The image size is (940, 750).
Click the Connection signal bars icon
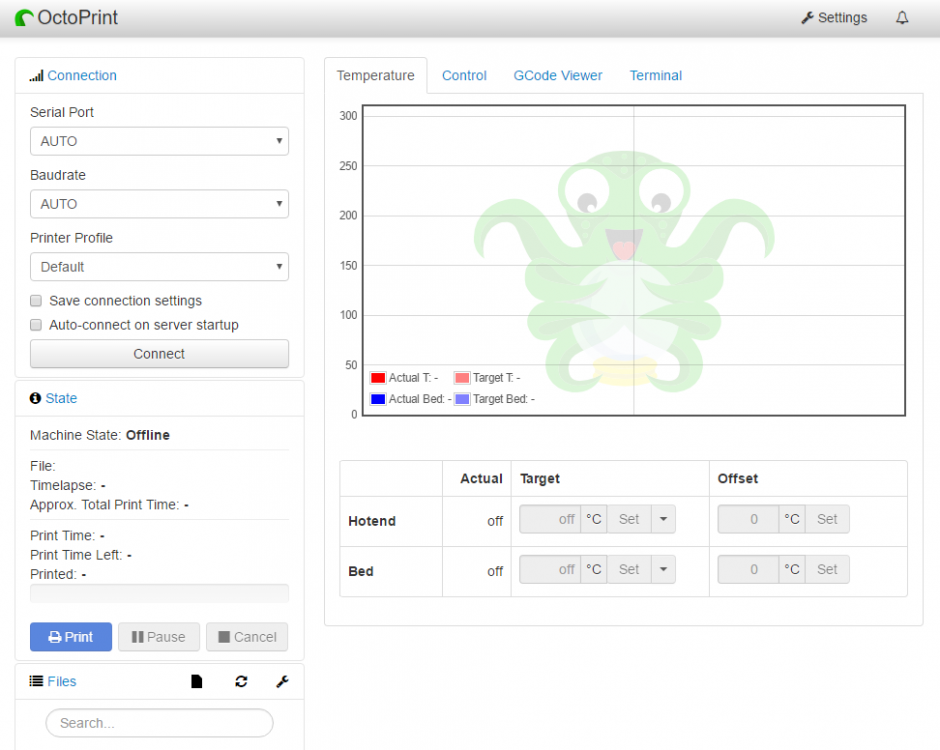37,76
